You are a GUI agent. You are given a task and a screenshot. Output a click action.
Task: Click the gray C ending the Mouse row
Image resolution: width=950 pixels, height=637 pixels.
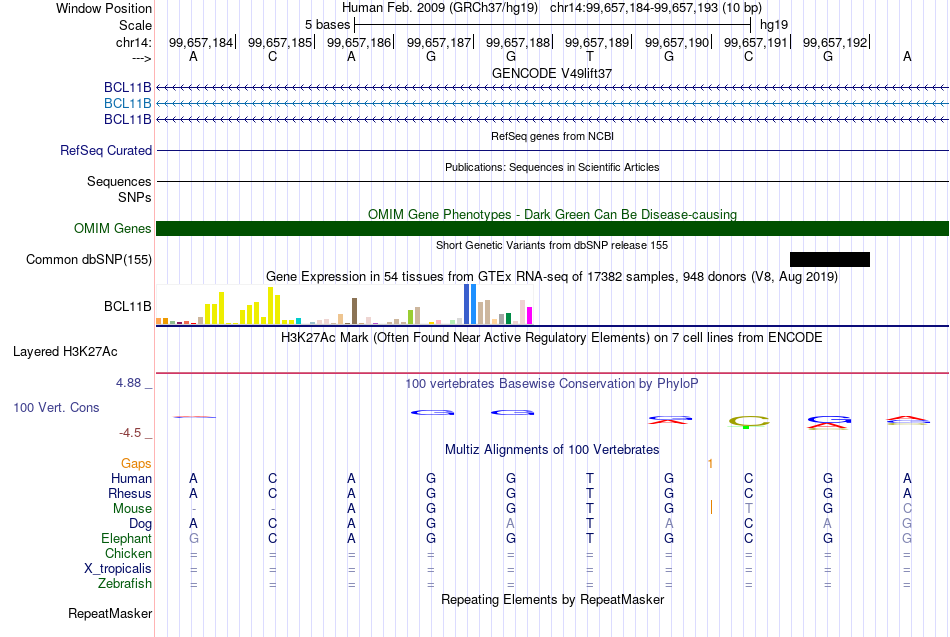point(907,509)
